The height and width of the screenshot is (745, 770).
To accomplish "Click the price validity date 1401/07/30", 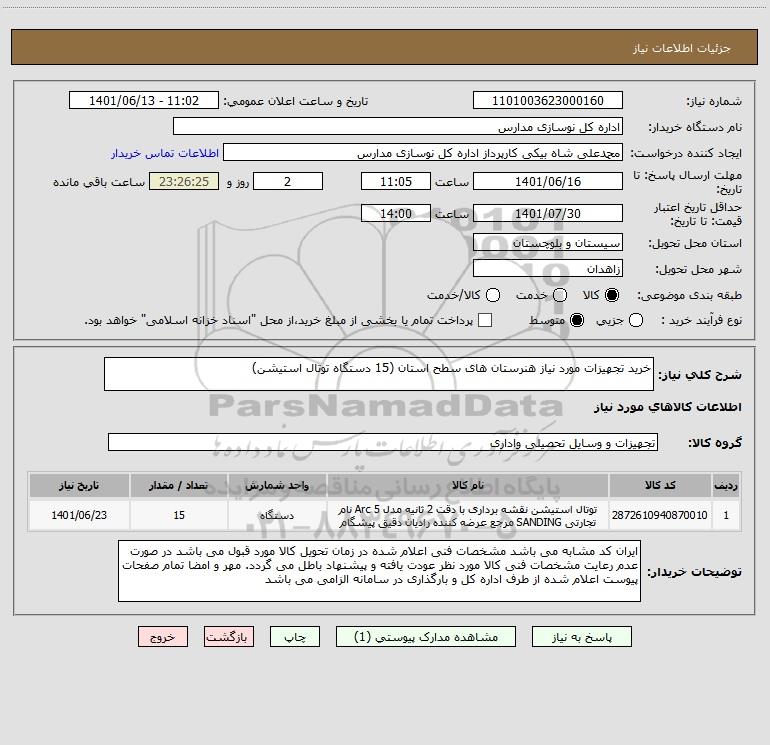I will [548, 213].
